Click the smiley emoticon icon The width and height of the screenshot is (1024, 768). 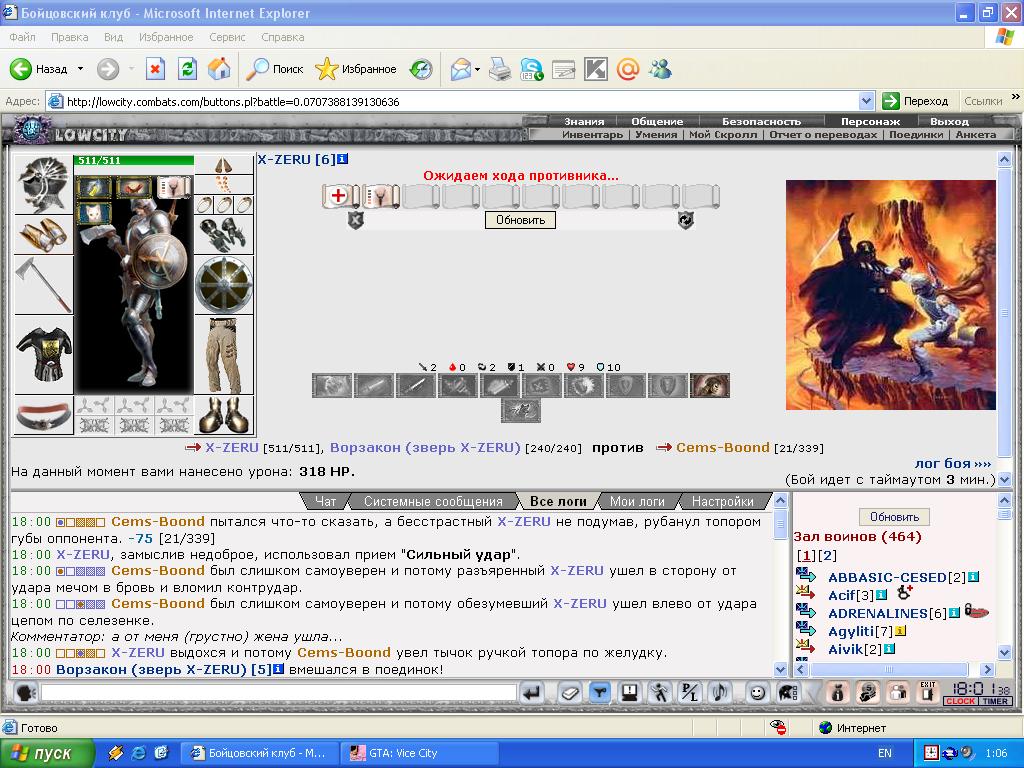point(757,692)
